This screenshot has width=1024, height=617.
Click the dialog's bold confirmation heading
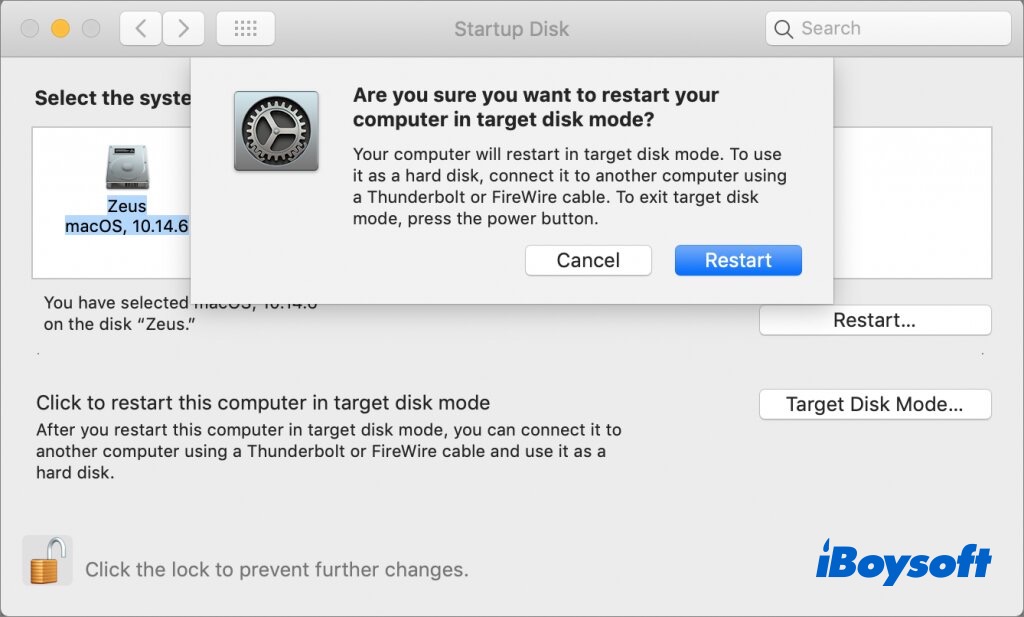tap(536, 107)
